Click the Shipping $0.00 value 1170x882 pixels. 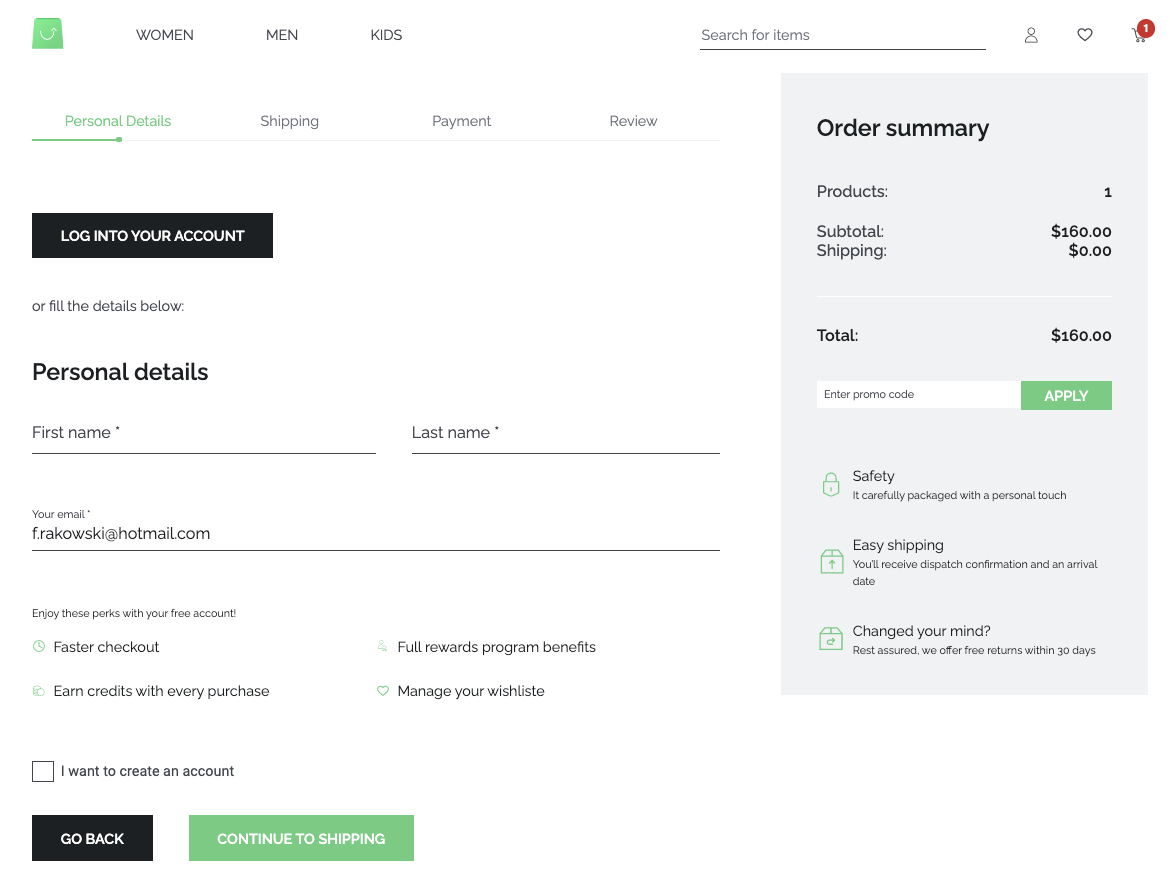click(1089, 251)
